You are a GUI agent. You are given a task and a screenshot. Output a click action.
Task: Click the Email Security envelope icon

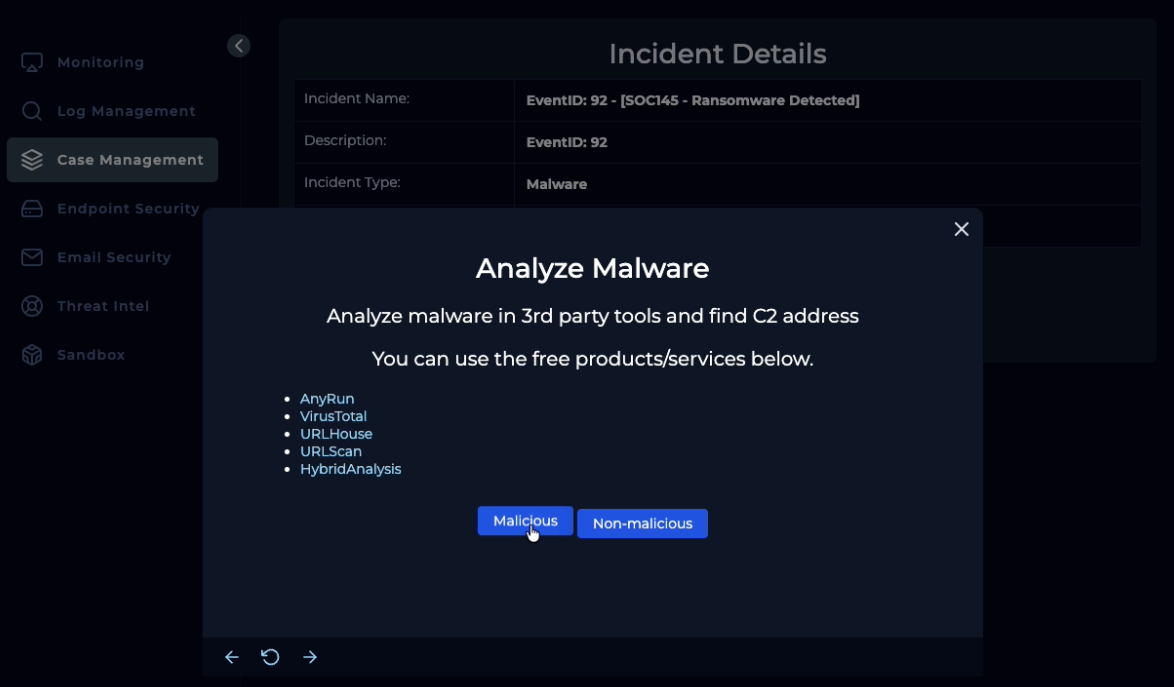32,257
